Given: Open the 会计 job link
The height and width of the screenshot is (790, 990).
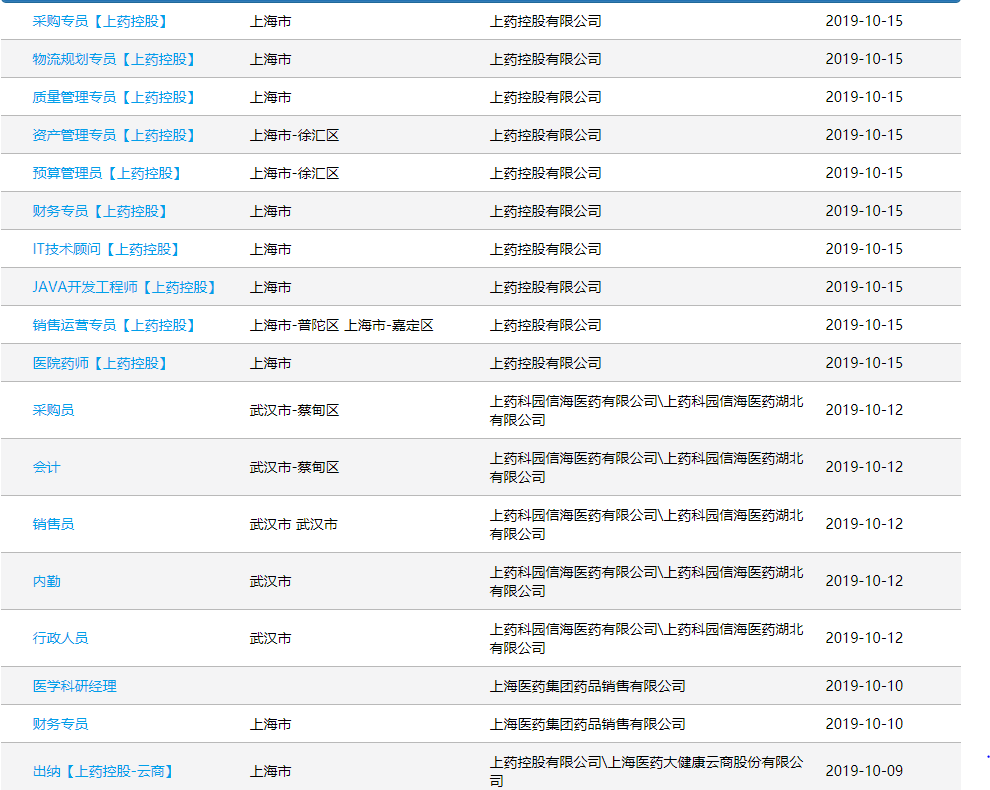Looking at the screenshot, I should tap(46, 467).
